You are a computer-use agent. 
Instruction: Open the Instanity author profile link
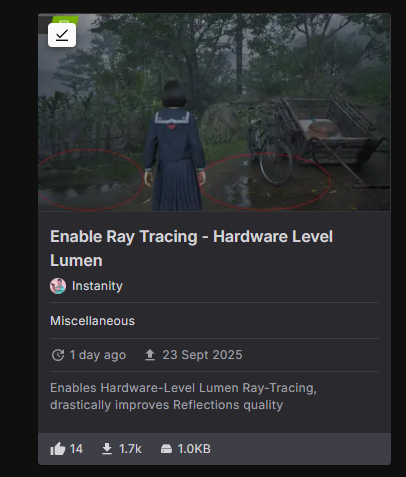[x=97, y=286]
